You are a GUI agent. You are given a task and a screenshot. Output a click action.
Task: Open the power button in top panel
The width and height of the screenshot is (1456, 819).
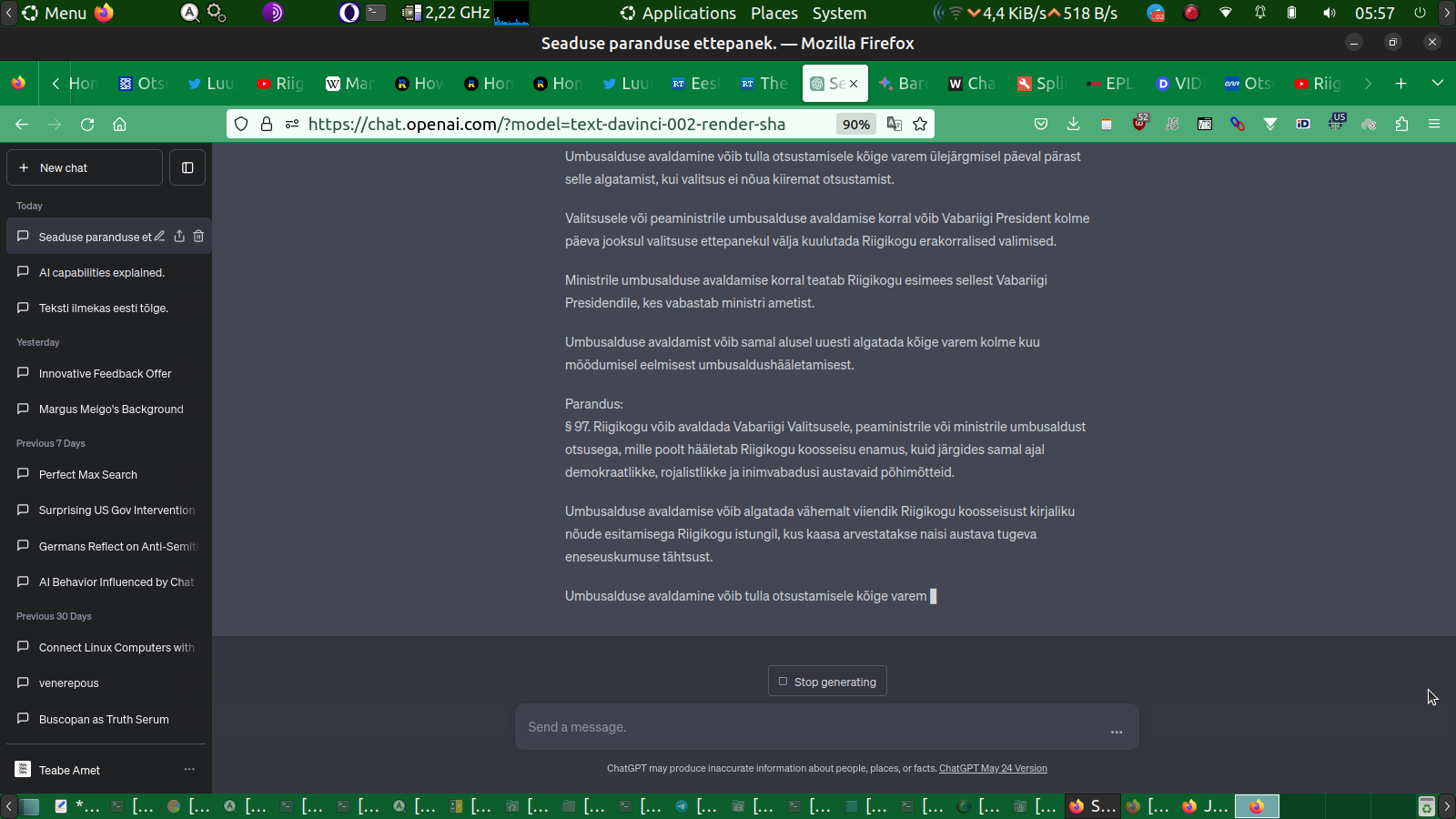coord(1420,13)
